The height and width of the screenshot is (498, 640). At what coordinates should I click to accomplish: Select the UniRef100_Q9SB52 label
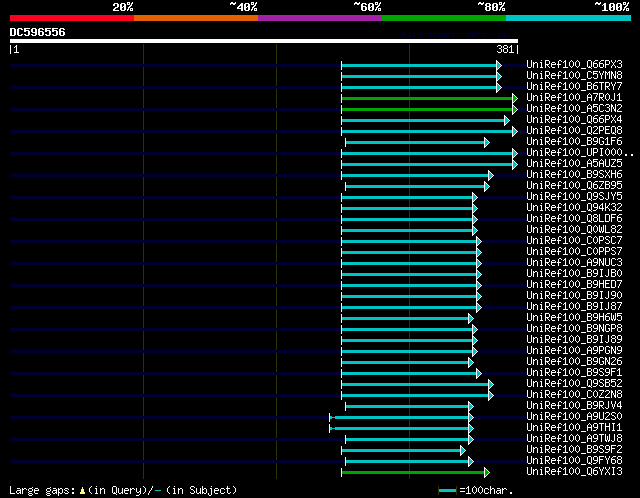pos(574,384)
